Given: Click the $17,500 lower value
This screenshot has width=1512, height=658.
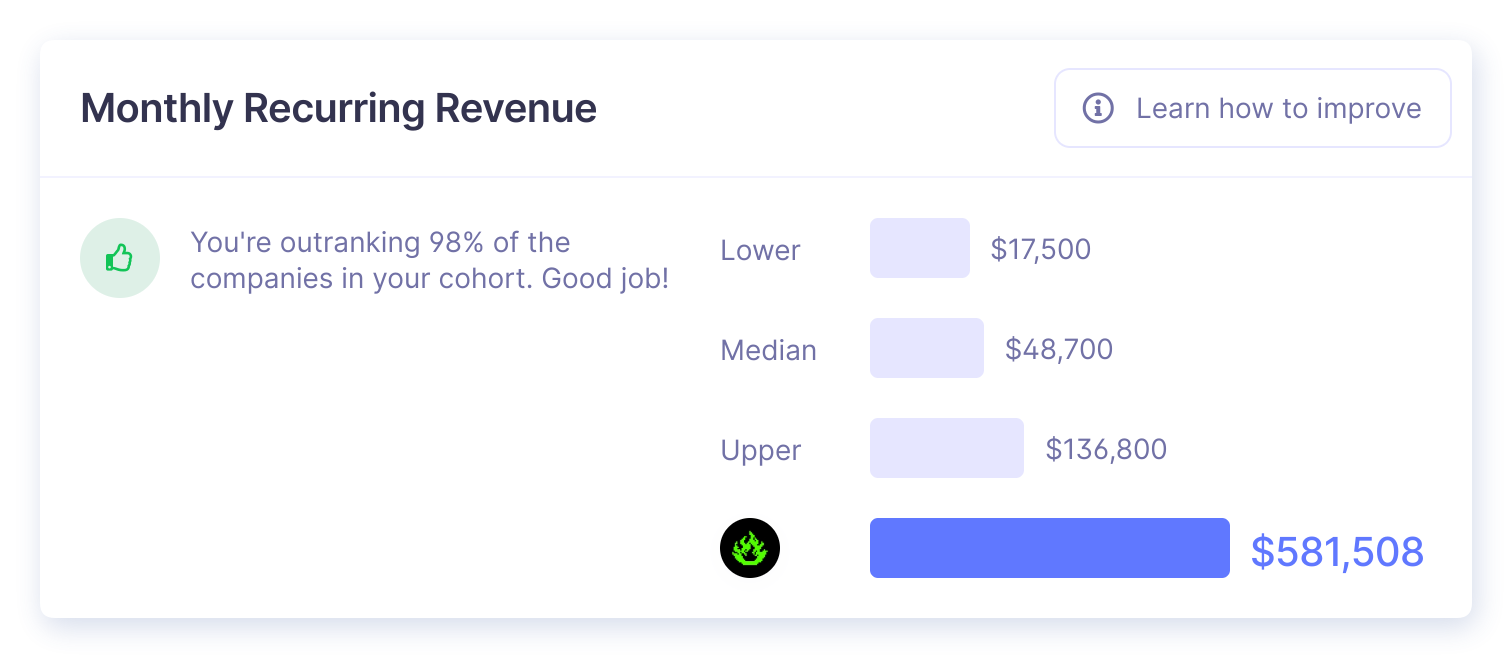Looking at the screenshot, I should (1040, 249).
